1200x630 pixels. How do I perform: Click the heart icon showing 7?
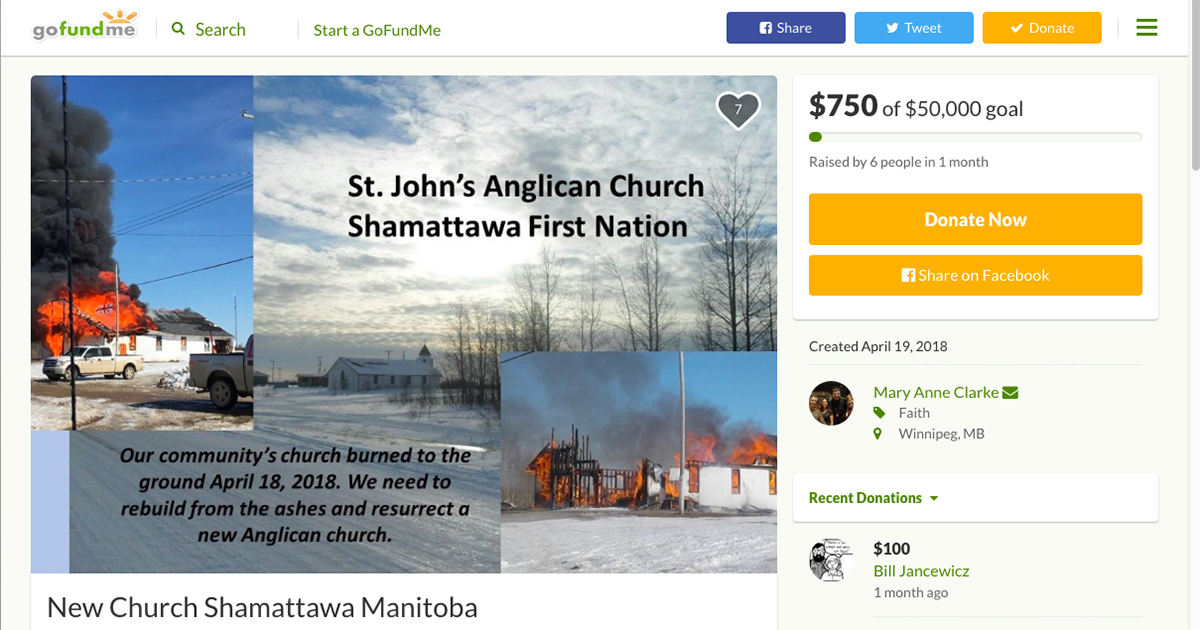tap(738, 110)
